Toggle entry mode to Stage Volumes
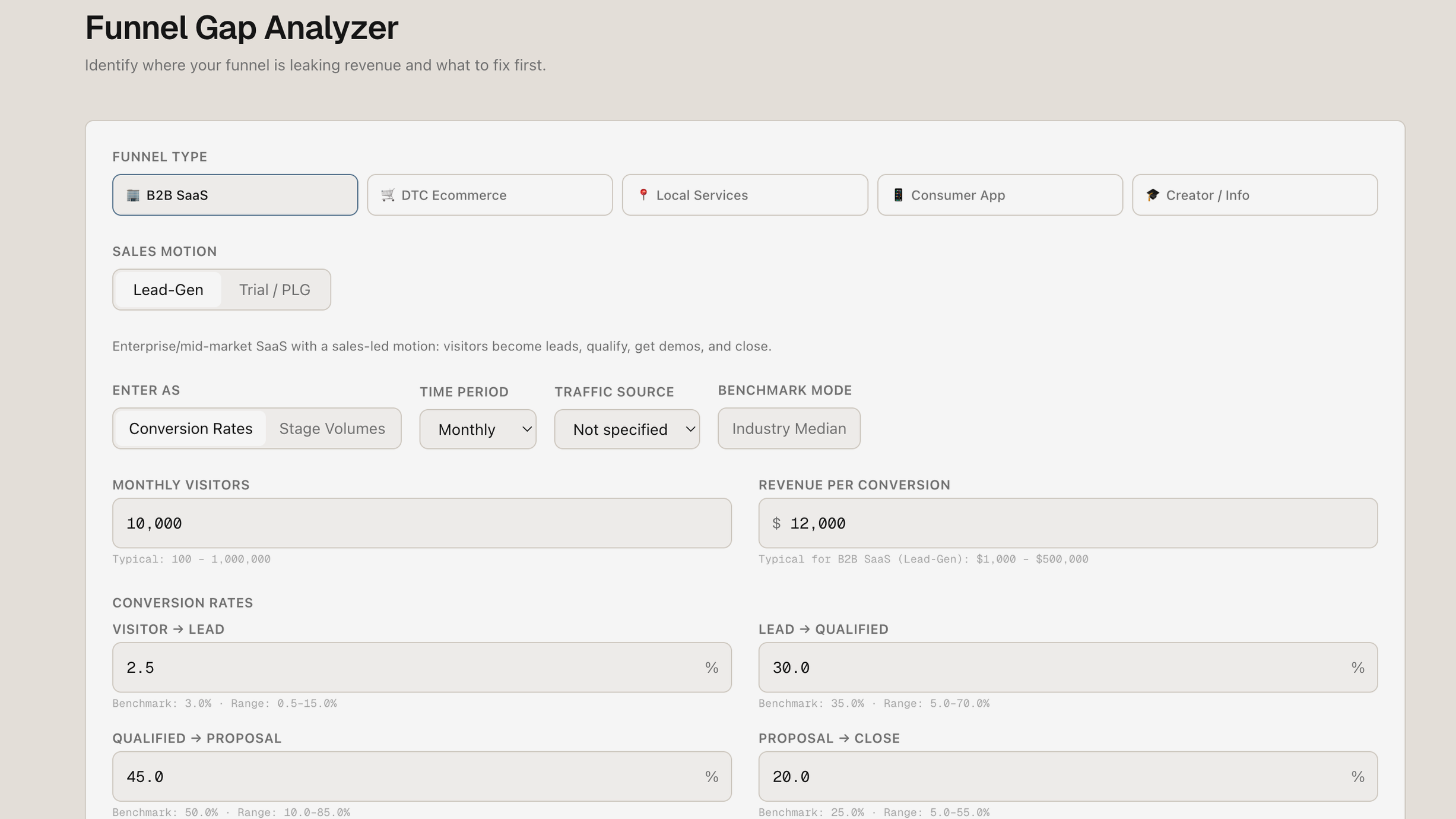The height and width of the screenshot is (819, 1456). pos(332,428)
